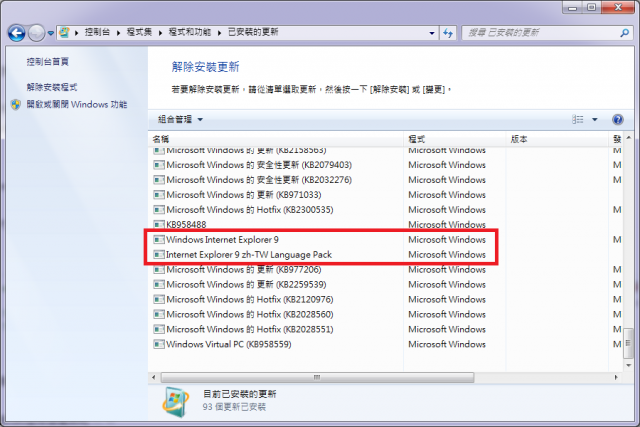
Task: Open the view options dropdown arrow
Action: pos(595,120)
